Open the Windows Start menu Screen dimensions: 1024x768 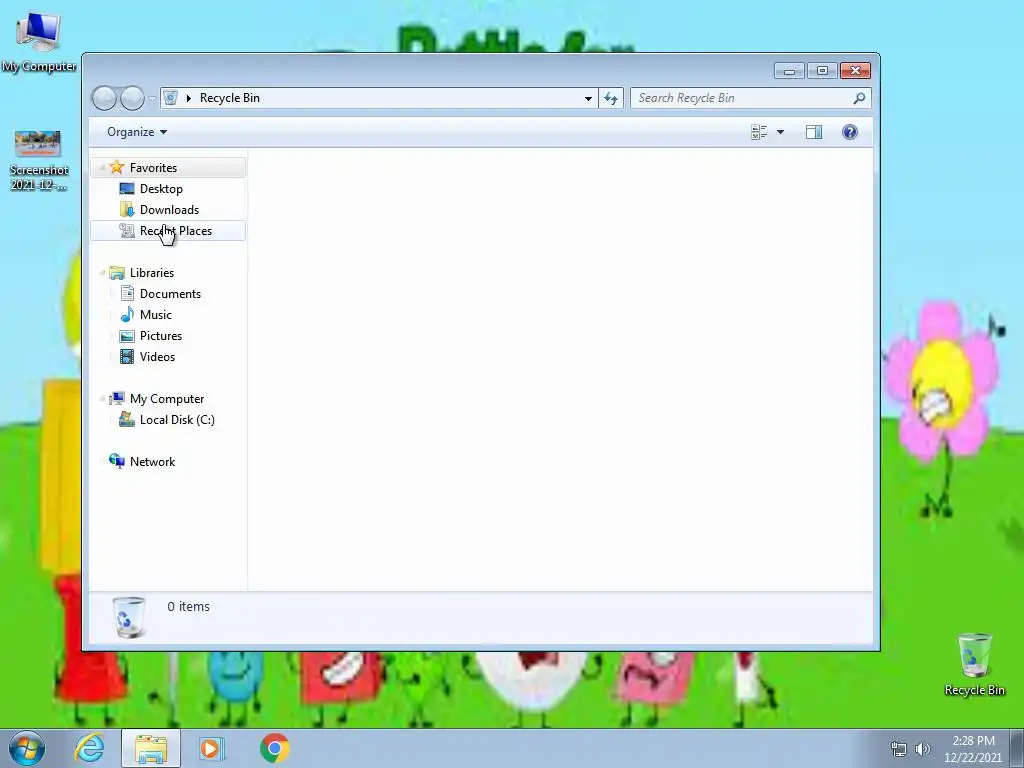pos(27,748)
